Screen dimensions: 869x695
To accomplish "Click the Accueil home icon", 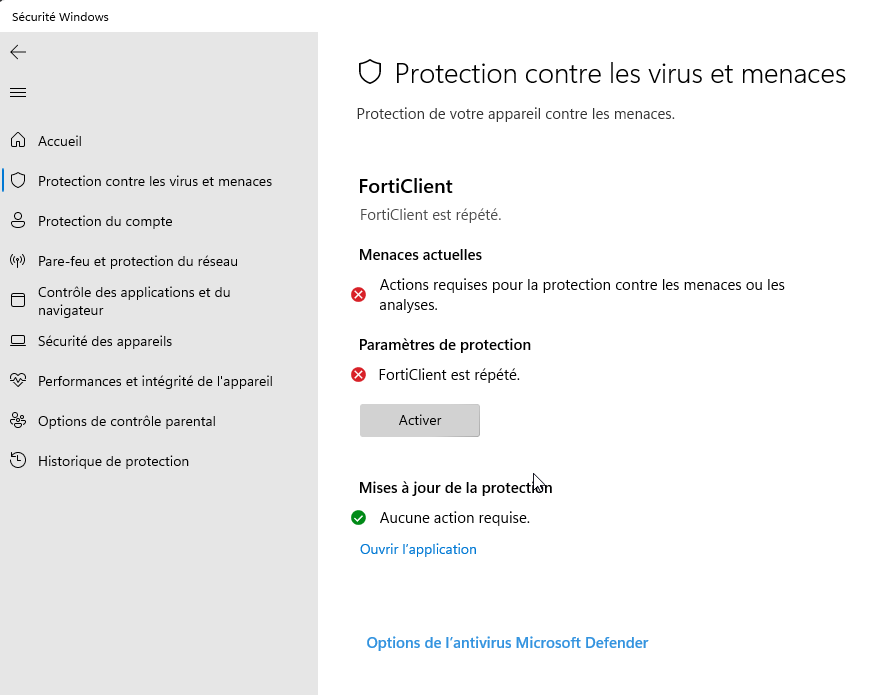I will [x=18, y=141].
